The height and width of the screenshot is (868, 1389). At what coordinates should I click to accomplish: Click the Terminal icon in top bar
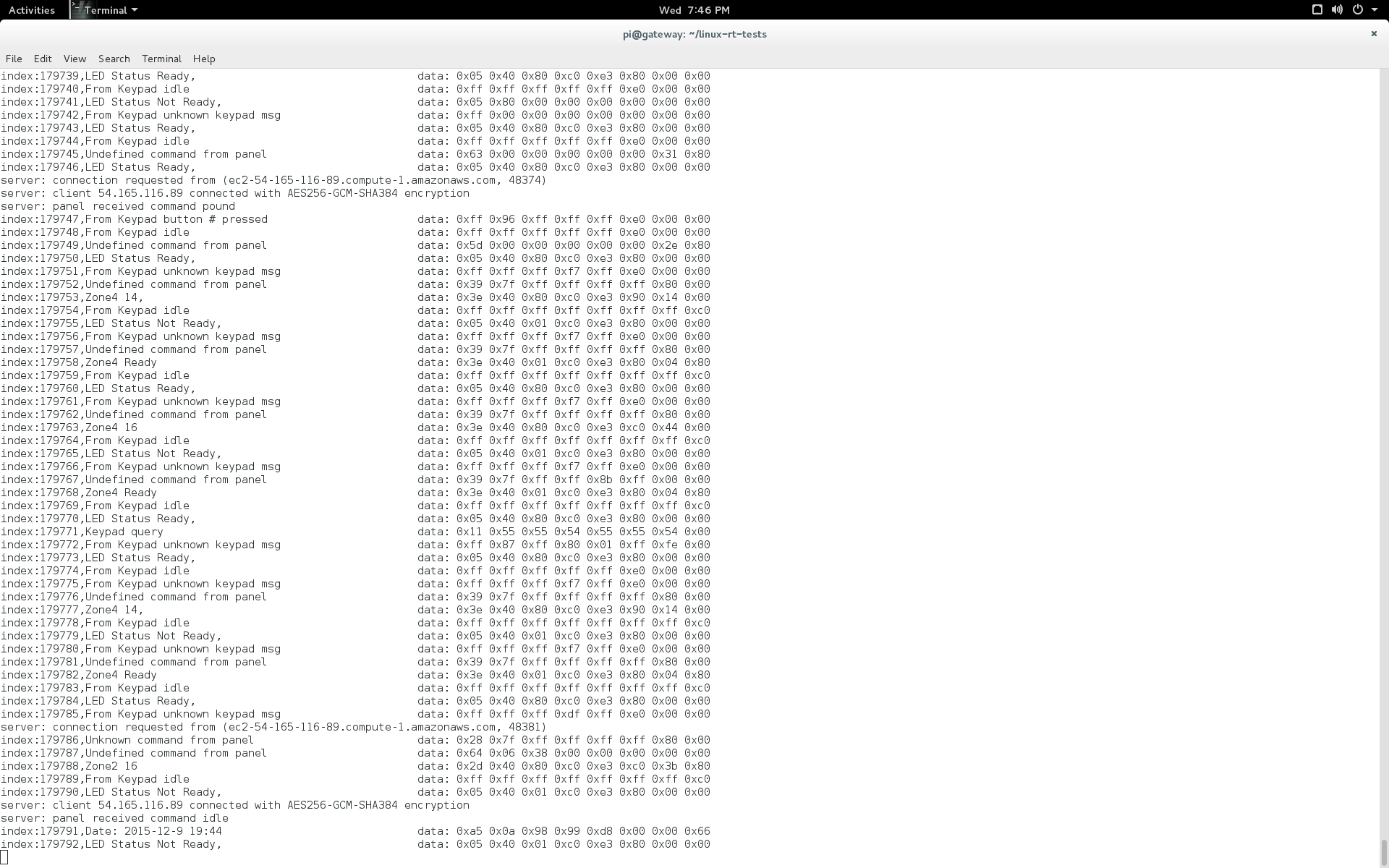pyautogui.click(x=77, y=9)
